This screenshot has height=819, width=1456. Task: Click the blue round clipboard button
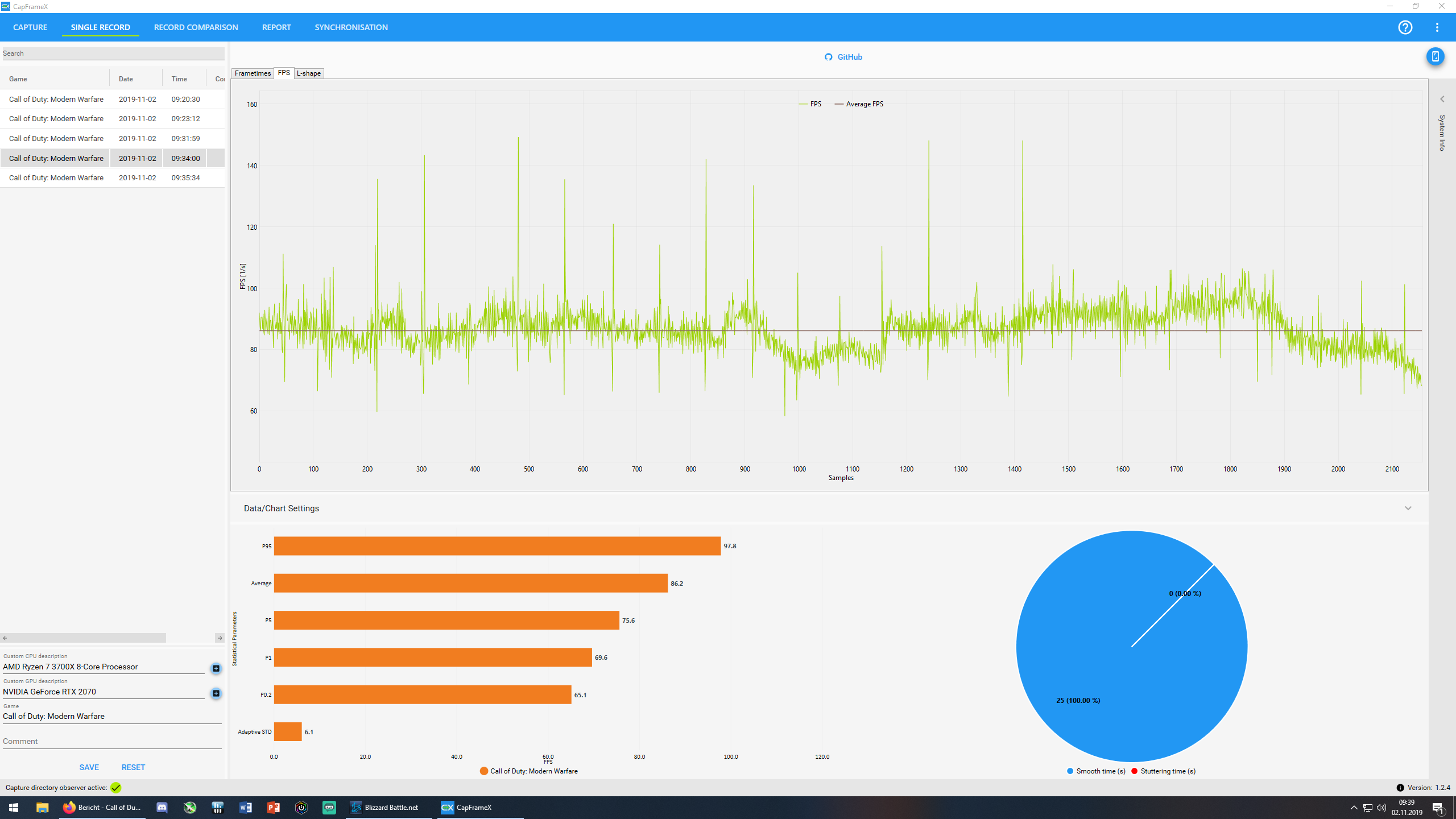pyautogui.click(x=1435, y=56)
